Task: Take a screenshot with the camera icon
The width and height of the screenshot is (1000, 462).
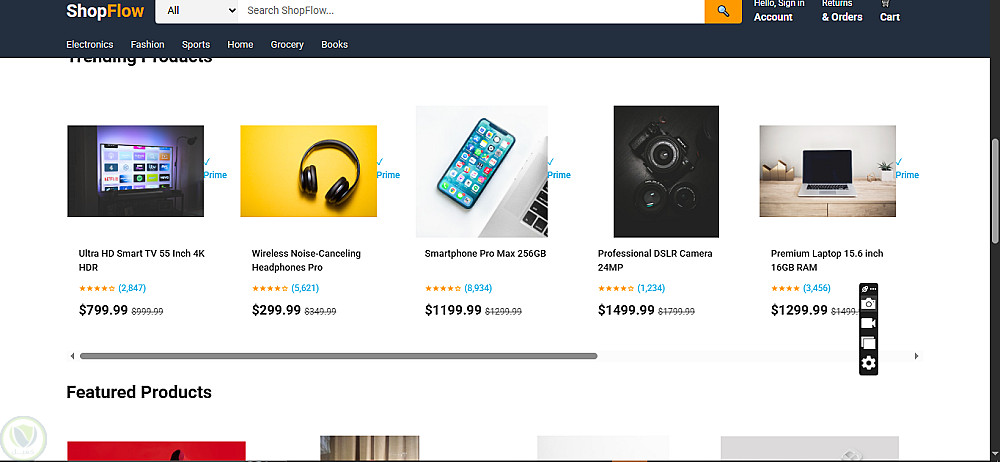Action: 869,304
